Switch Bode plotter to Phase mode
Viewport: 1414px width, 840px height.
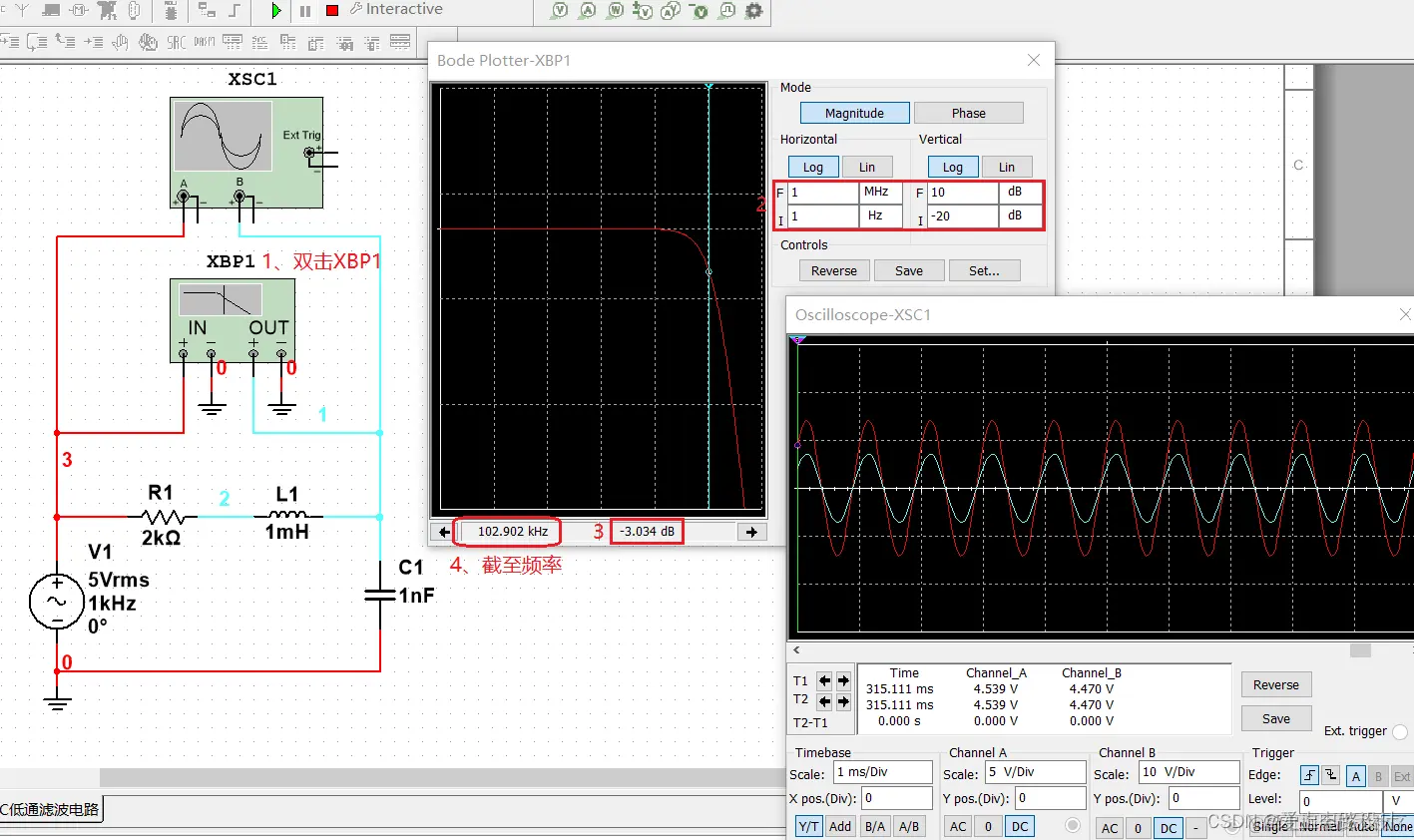click(968, 113)
